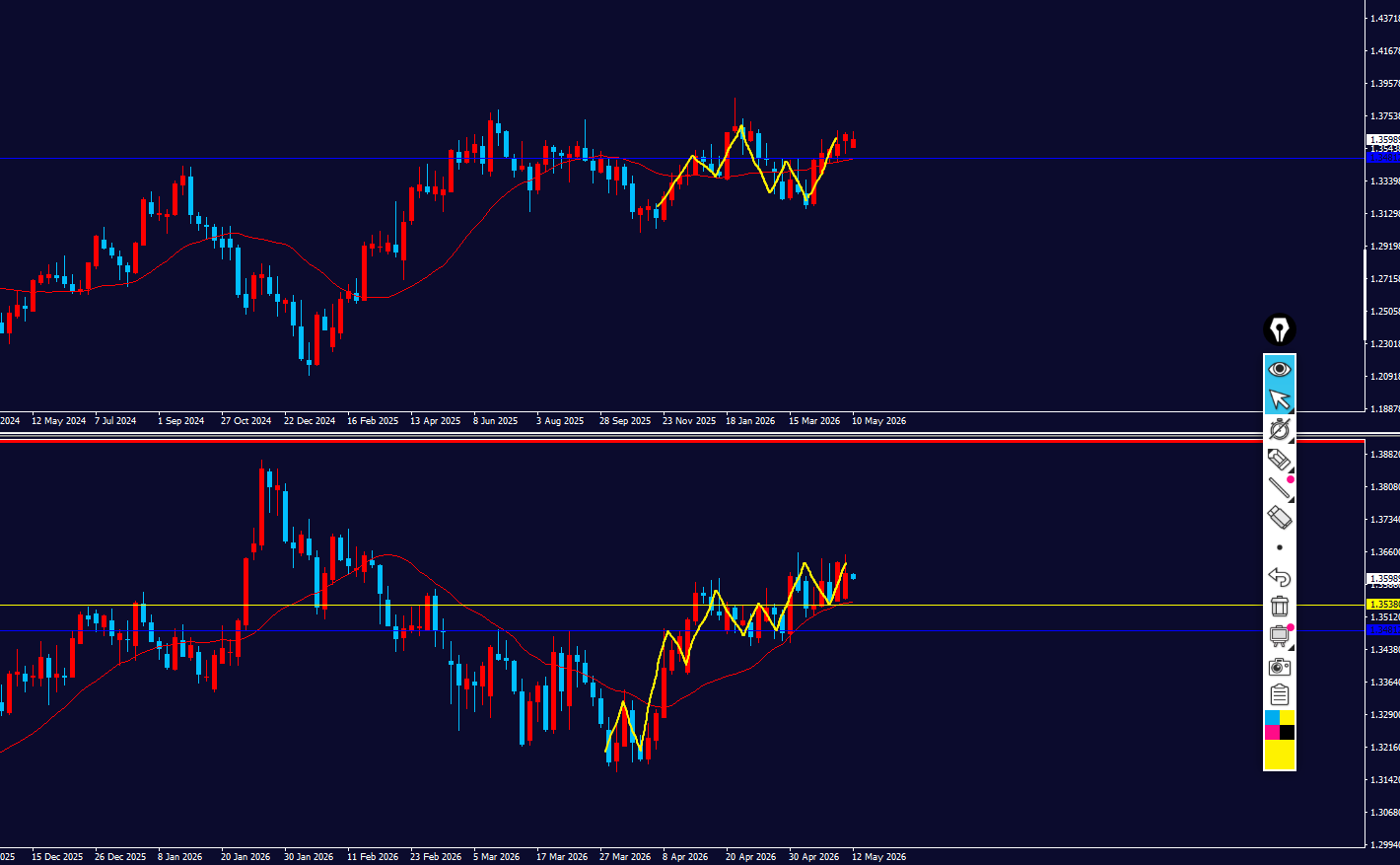
Task: Open the whiteboard easel tool
Action: [1280, 636]
